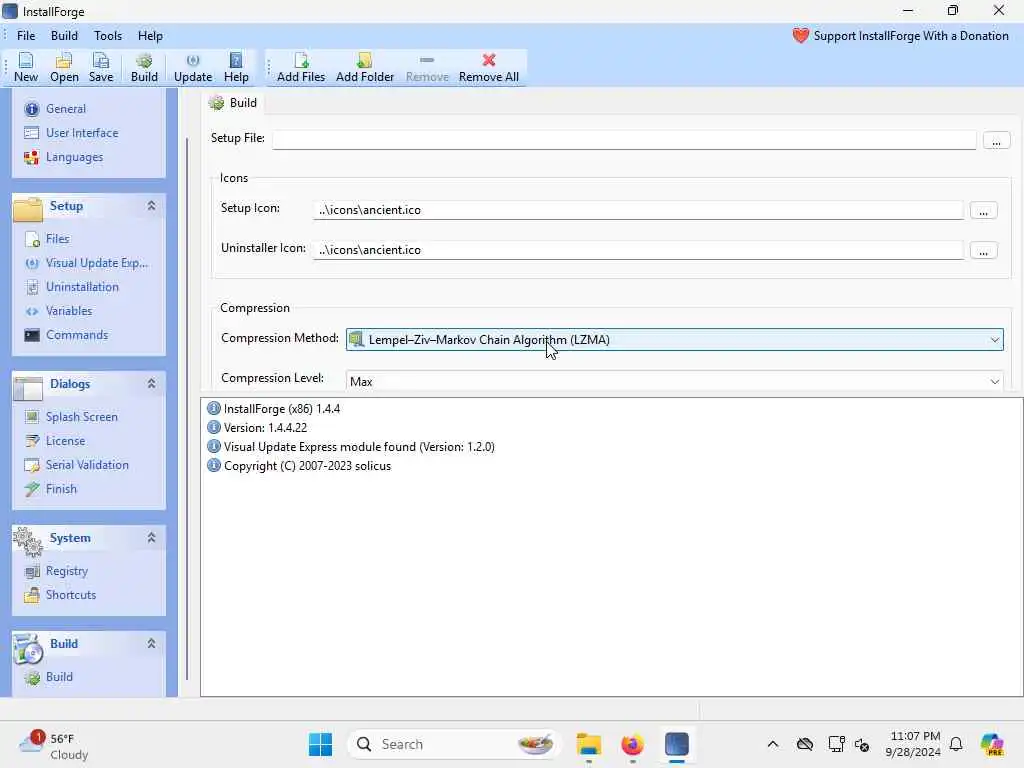Open the taskbar clock showing 11:07 PM
Viewport: 1024px width, 768px height.
click(913, 744)
